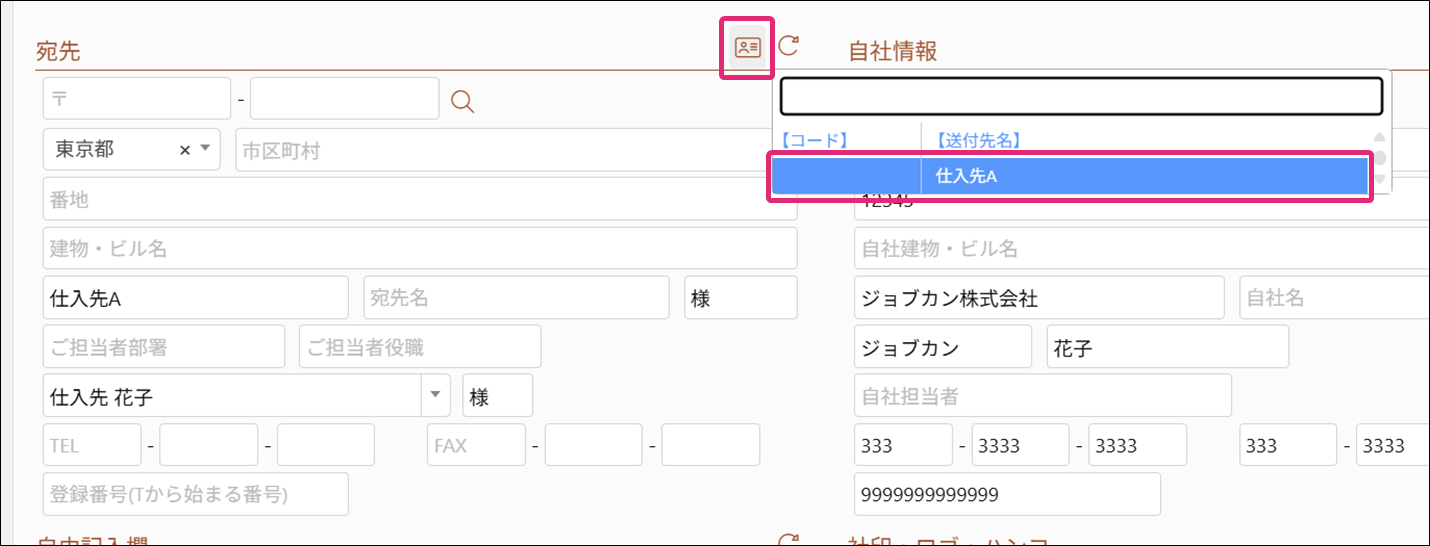The height and width of the screenshot is (546, 1430).
Task: Click the 宛先名 input field
Action: pos(516,298)
